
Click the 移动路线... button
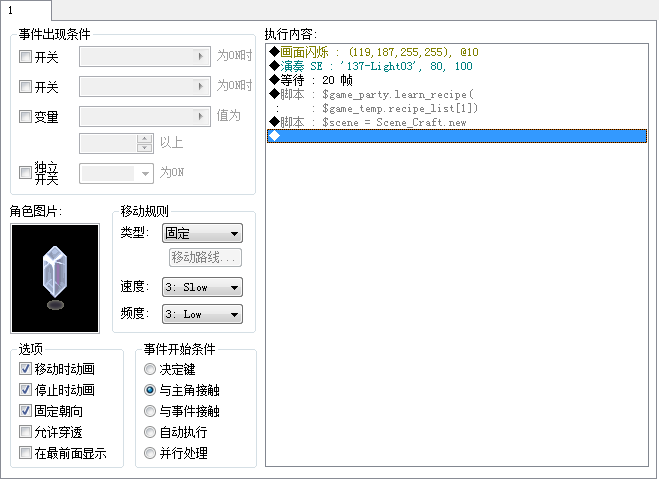pyautogui.click(x=205, y=257)
